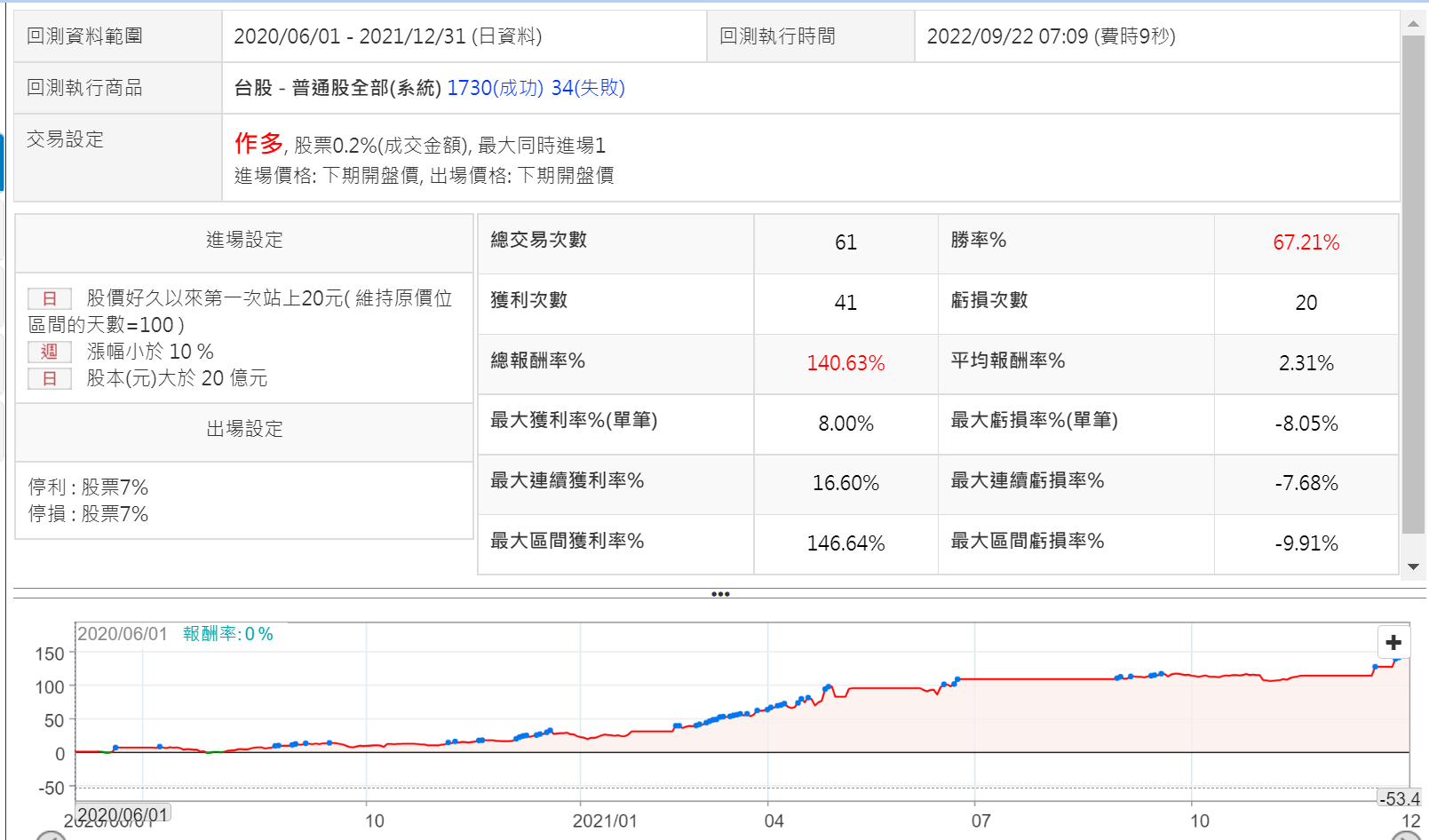Screen dimensions: 1429x840
Task: Click the 日 badge beside 股價好久以來 condition
Action: tap(50, 299)
